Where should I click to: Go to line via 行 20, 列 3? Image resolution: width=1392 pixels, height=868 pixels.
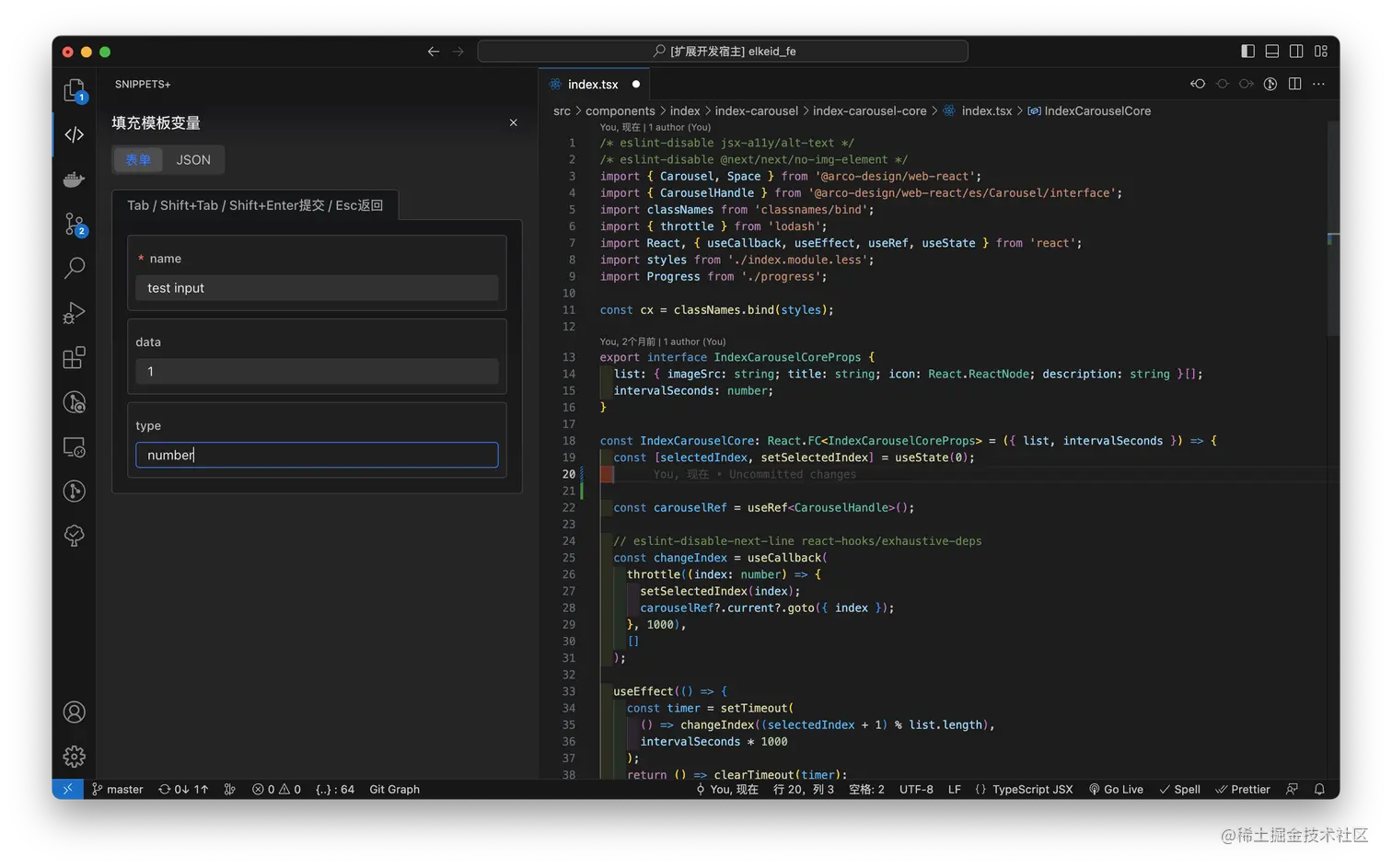click(x=804, y=790)
